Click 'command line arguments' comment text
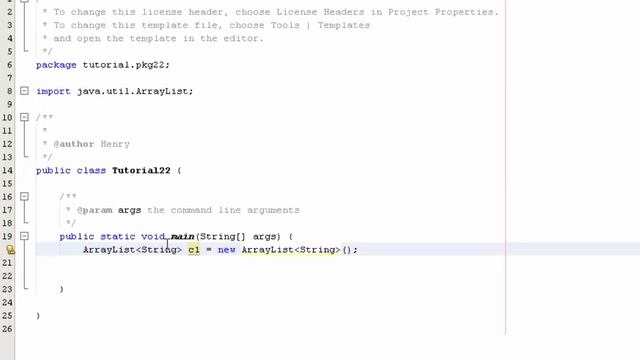Viewport: 640px width, 360px height. (x=235, y=210)
